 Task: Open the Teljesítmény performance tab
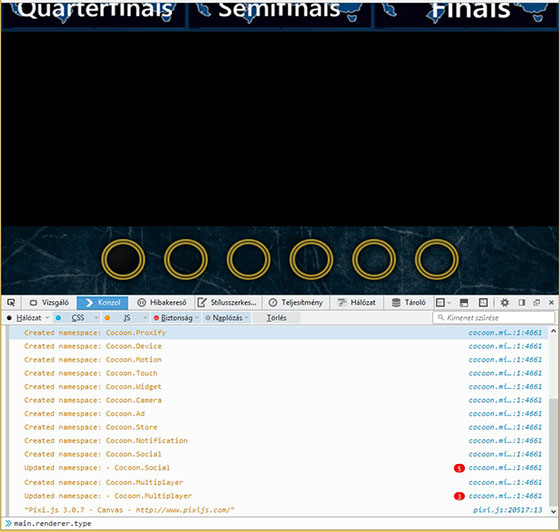tap(296, 302)
